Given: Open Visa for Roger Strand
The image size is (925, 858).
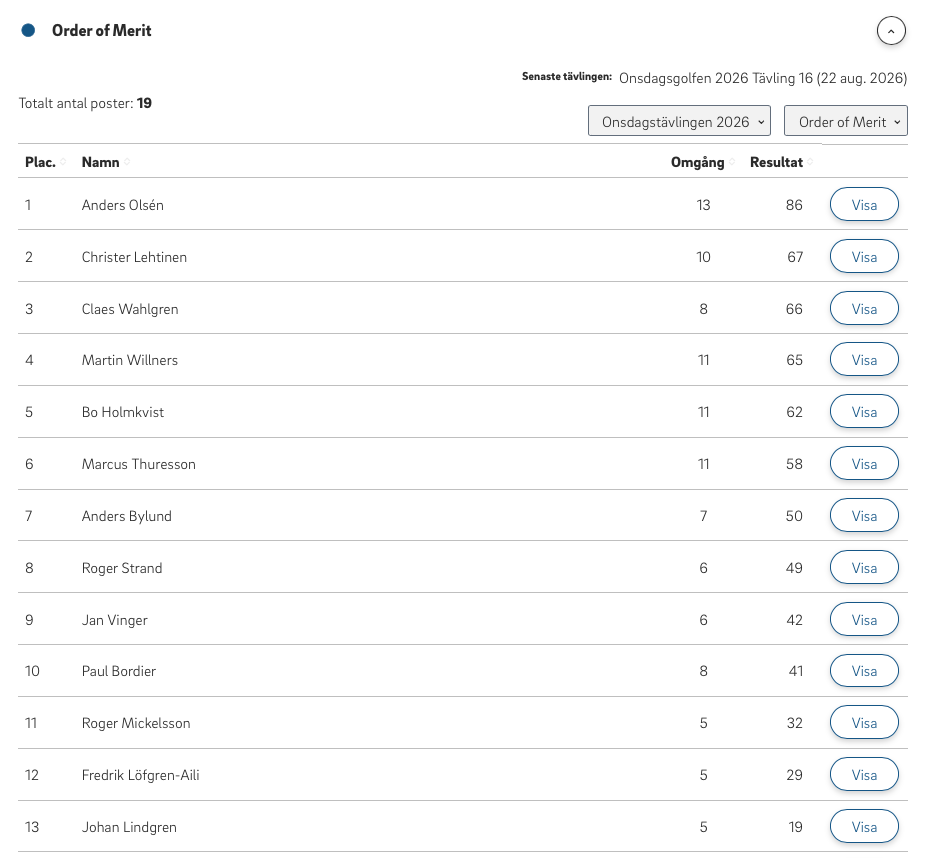Looking at the screenshot, I should click(x=864, y=567).
